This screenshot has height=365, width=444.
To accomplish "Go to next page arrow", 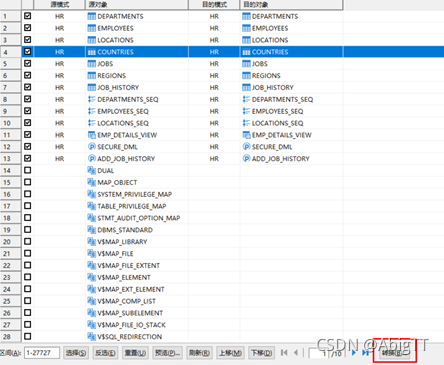I will pyautogui.click(x=354, y=353).
